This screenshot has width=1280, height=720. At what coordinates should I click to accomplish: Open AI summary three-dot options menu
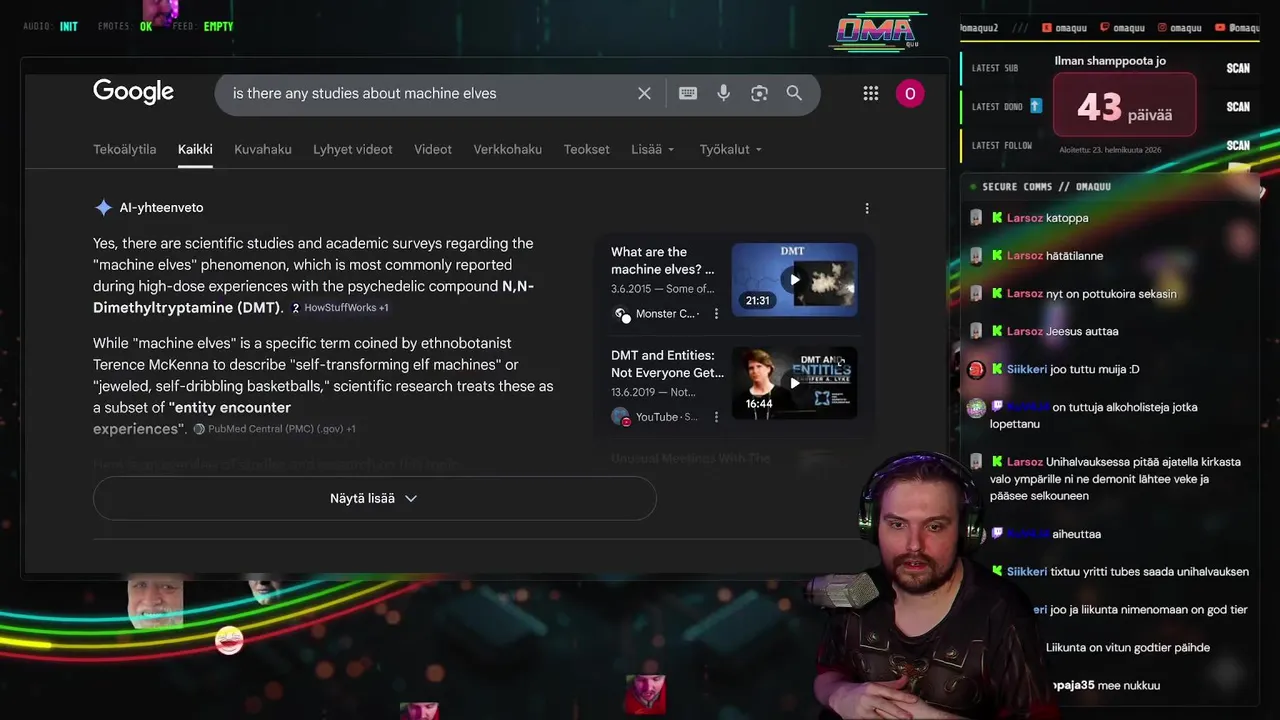[x=867, y=208]
